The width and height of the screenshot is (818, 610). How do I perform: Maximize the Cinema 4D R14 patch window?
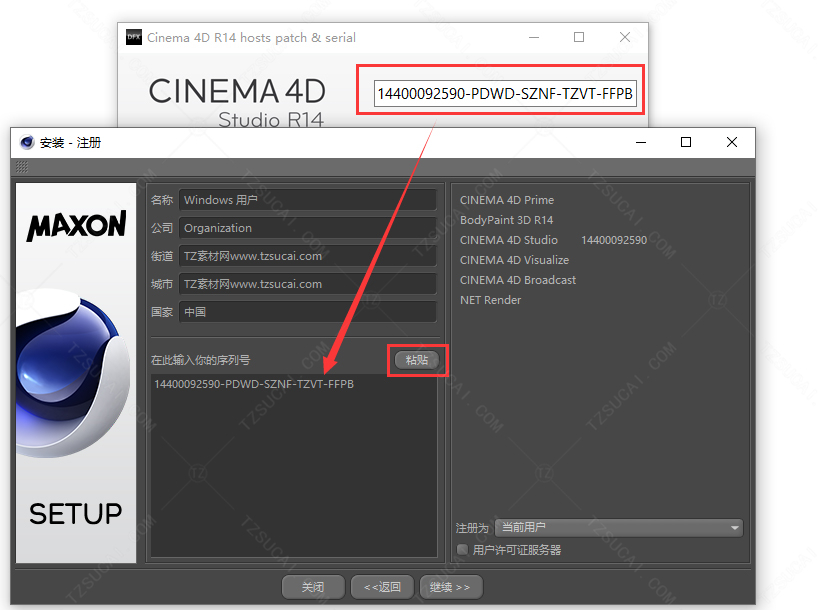(x=579, y=38)
